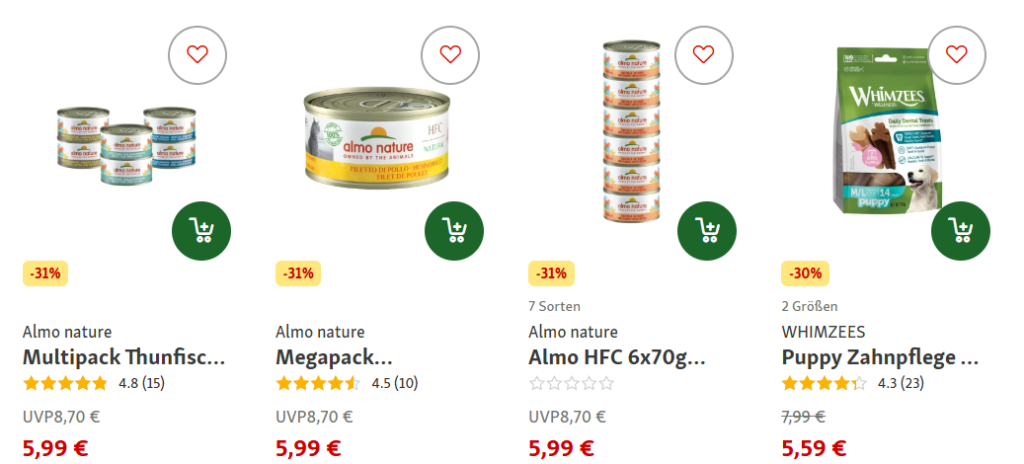This screenshot has height=464, width=1024.
Task: Click the -30% discount badge
Action: click(x=805, y=273)
